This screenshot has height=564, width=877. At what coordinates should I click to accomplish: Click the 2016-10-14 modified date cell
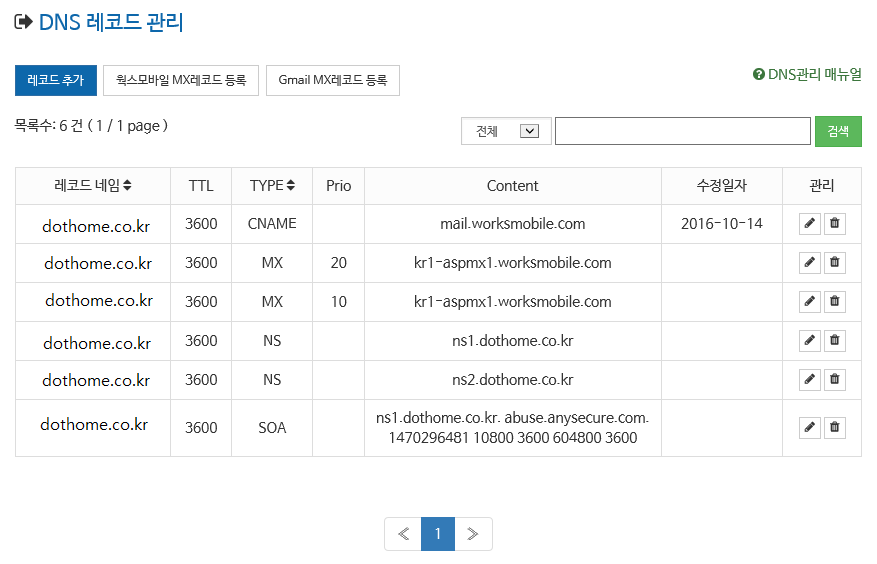pos(722,224)
